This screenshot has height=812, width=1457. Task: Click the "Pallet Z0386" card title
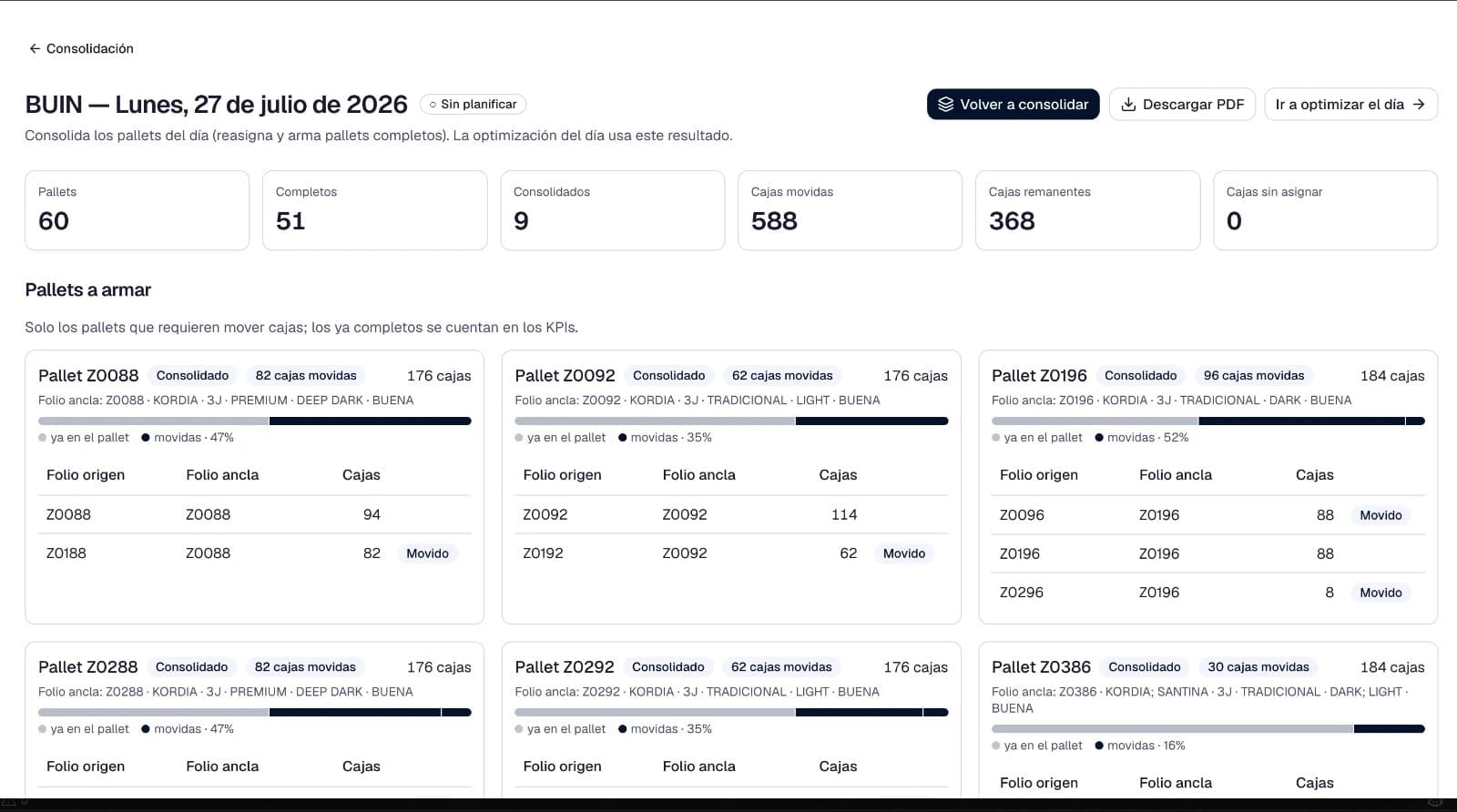[x=1042, y=667]
